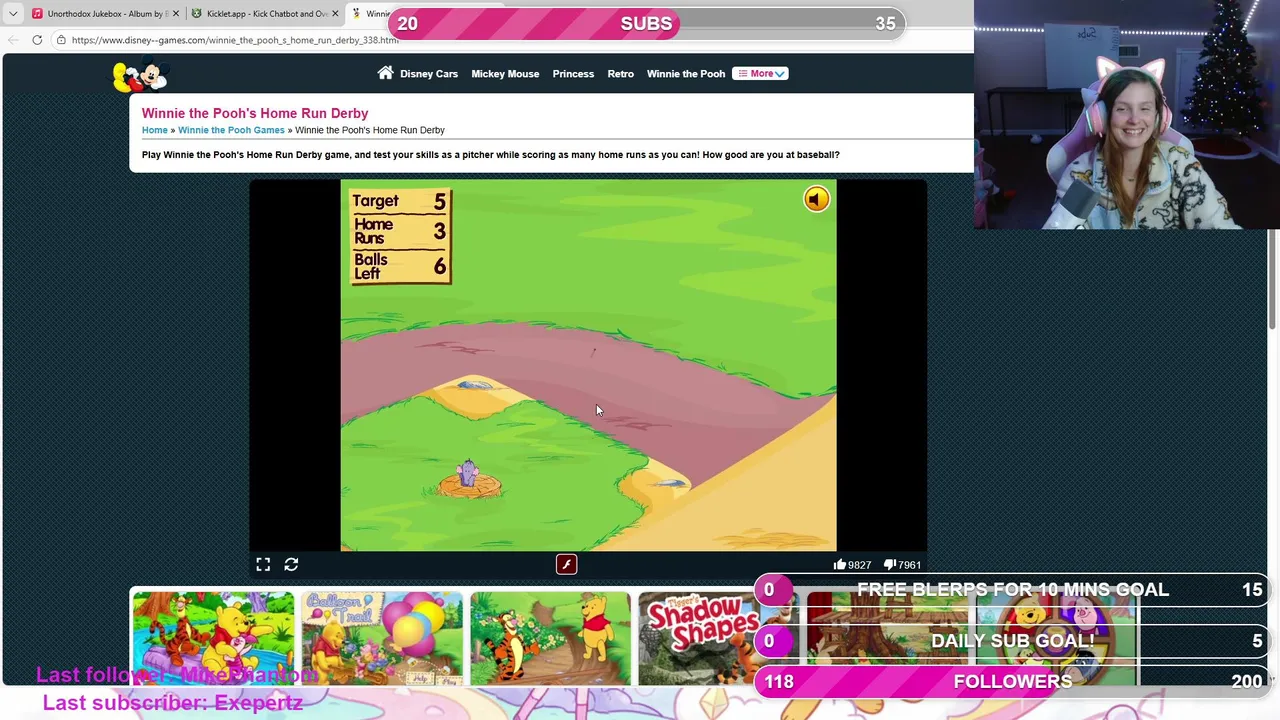This screenshot has width=1280, height=720.
Task: Mute the game sound speaker icon
Action: (816, 199)
